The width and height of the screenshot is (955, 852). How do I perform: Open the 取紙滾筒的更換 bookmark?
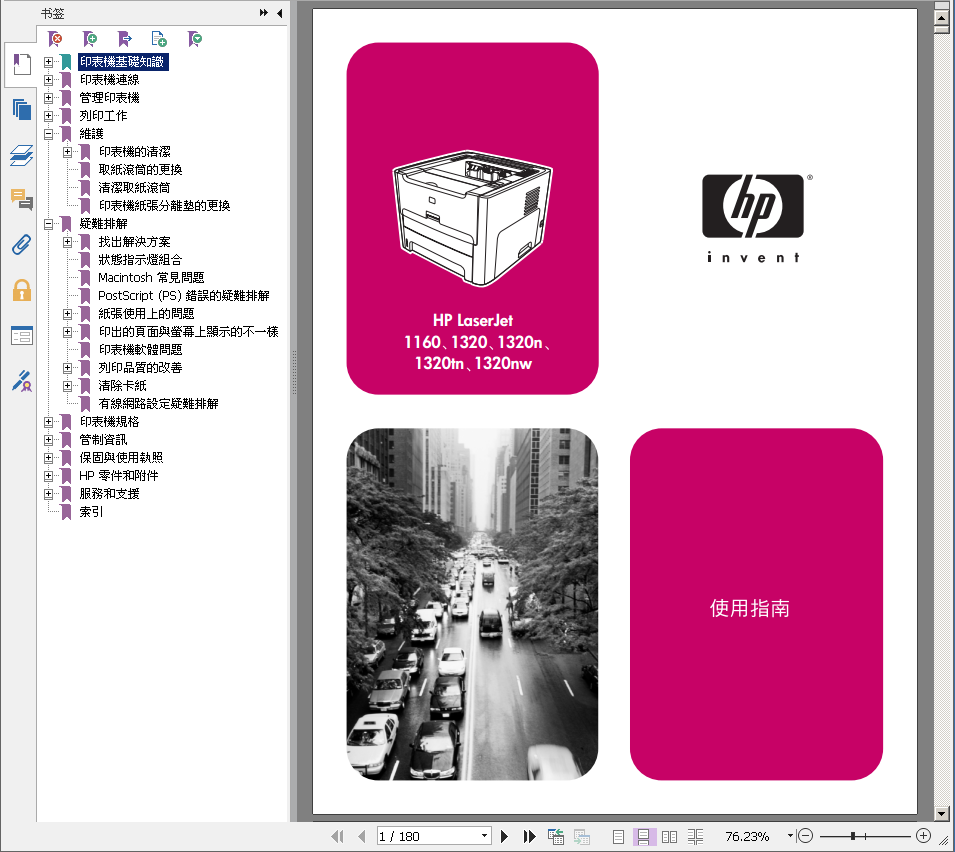click(140, 169)
